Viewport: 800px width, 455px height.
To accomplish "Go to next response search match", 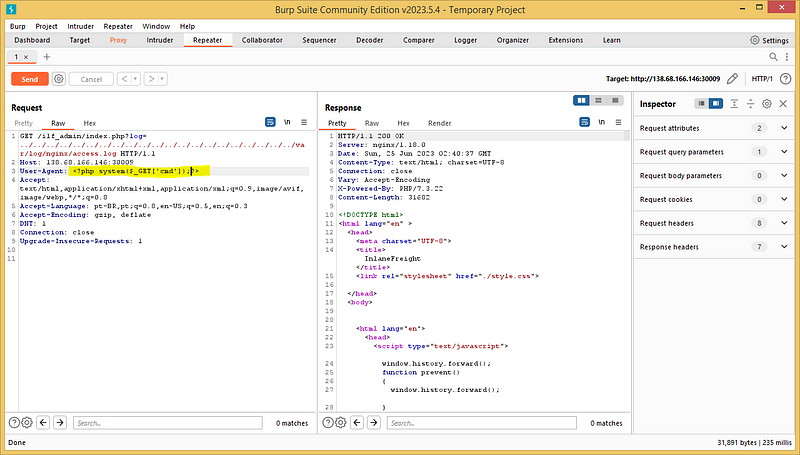I will click(374, 422).
